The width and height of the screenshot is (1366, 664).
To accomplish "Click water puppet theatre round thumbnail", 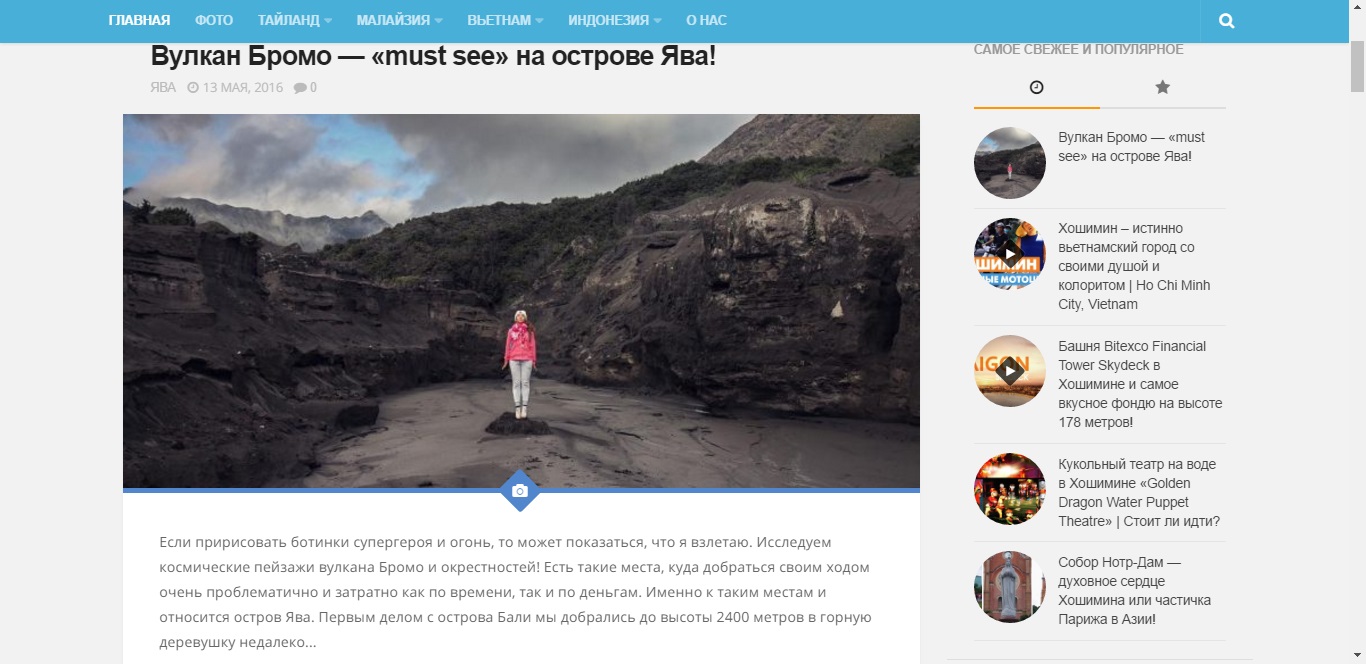I will click(x=1010, y=489).
